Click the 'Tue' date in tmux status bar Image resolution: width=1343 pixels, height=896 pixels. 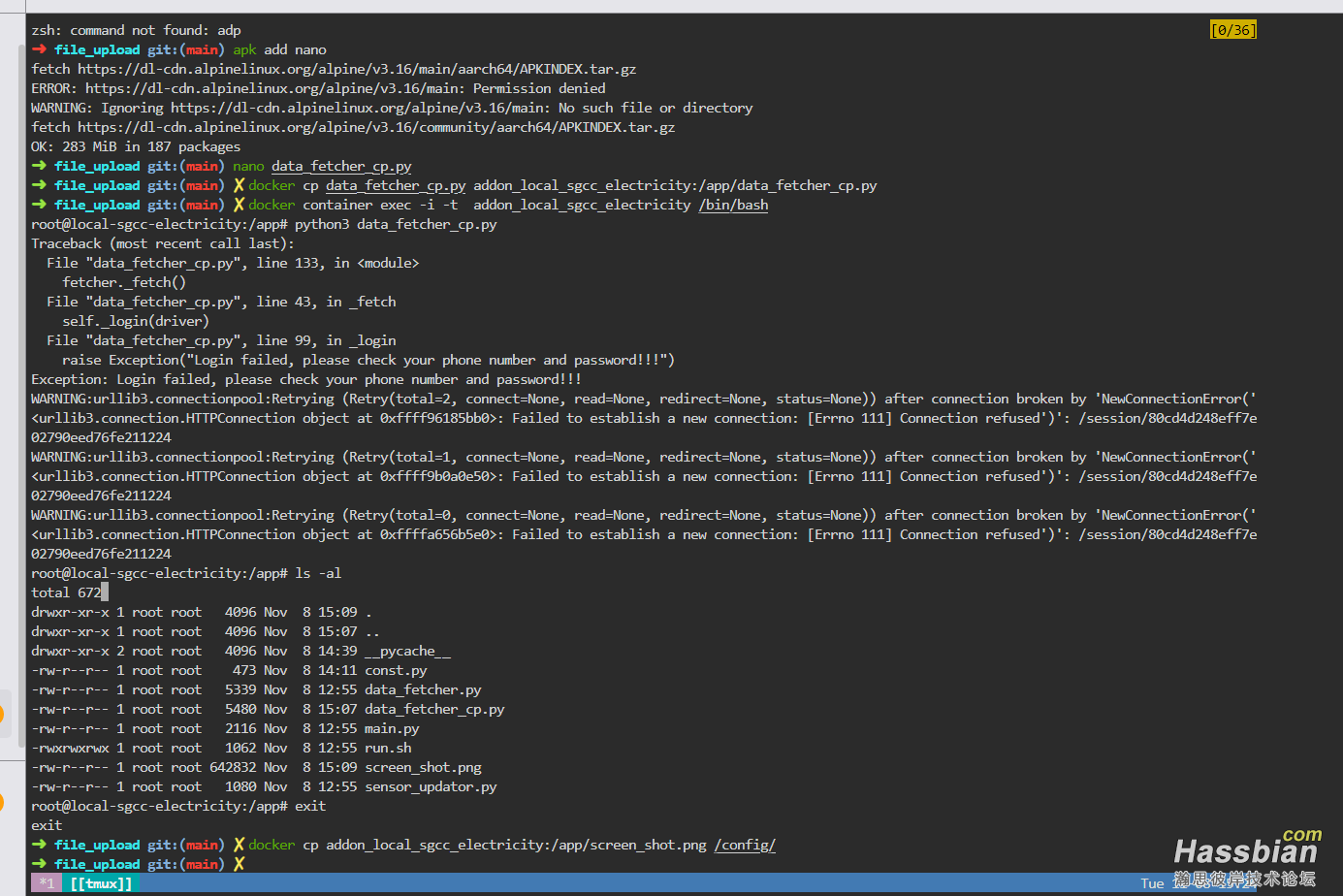(x=1152, y=883)
